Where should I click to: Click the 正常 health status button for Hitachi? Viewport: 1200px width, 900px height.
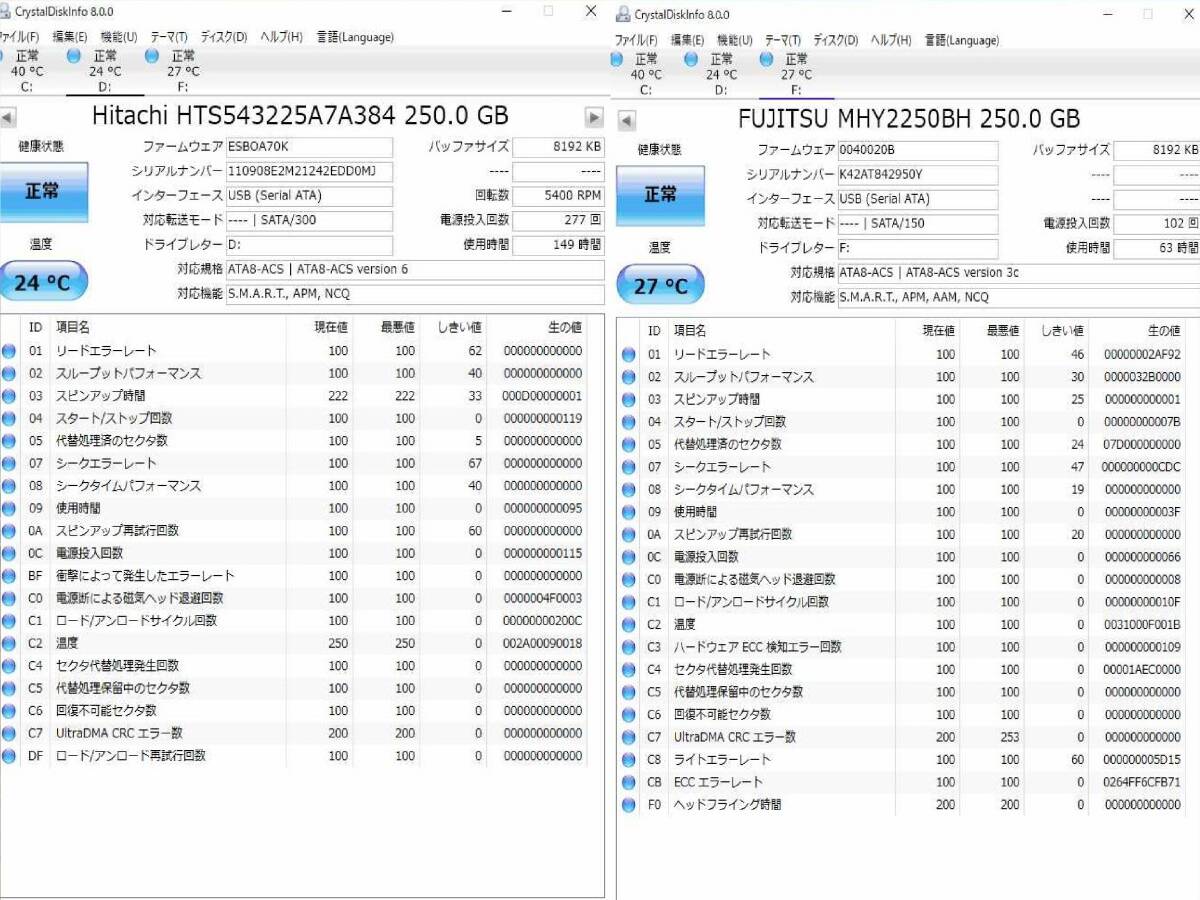(x=43, y=191)
